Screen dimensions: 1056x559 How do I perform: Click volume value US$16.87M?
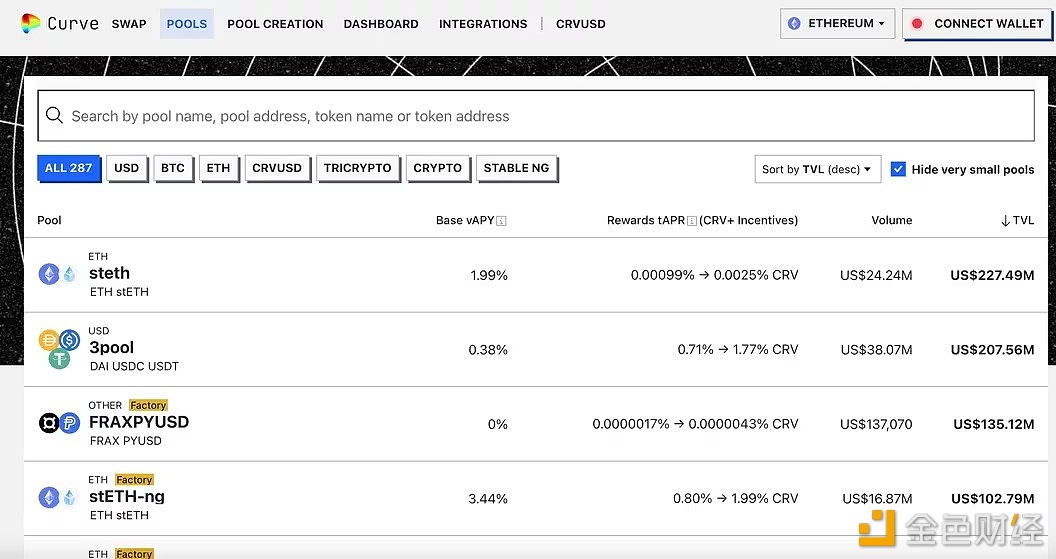pos(878,499)
